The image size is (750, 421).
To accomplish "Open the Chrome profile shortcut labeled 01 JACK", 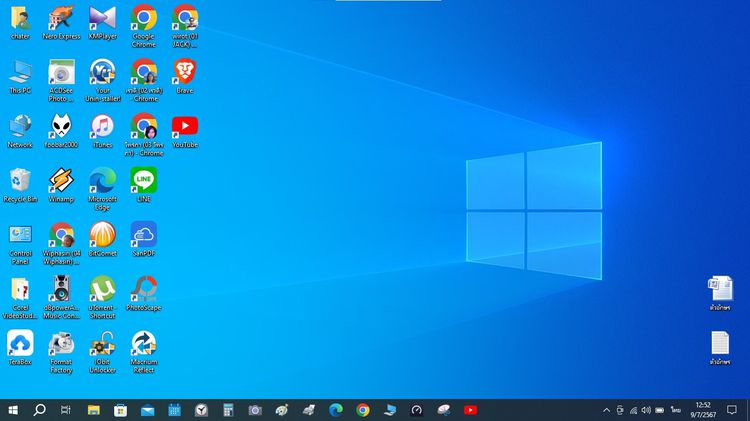I will pyautogui.click(x=185, y=26).
